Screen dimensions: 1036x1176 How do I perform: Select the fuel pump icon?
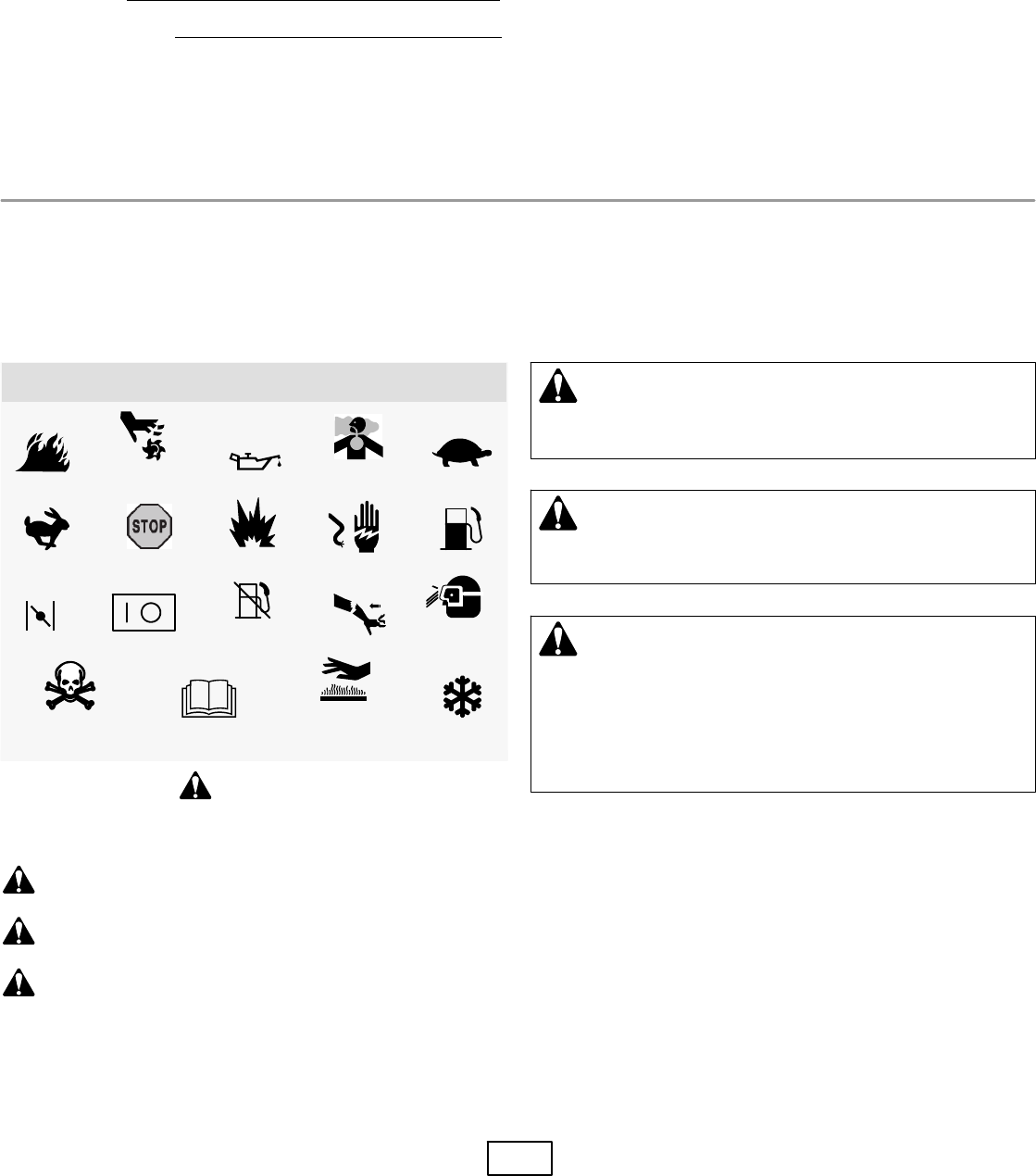click(x=462, y=528)
